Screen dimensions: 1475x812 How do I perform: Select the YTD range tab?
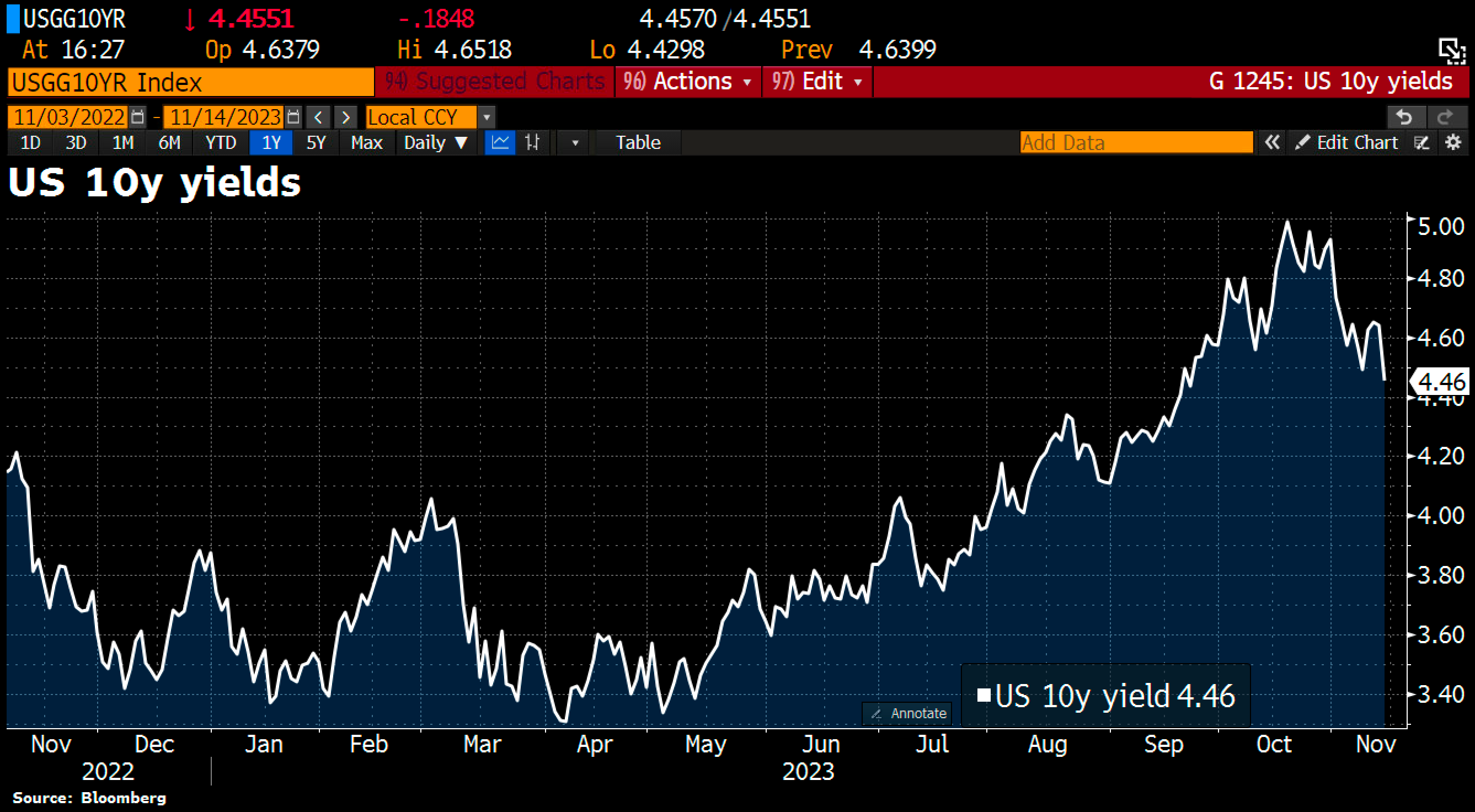pyautogui.click(x=221, y=142)
